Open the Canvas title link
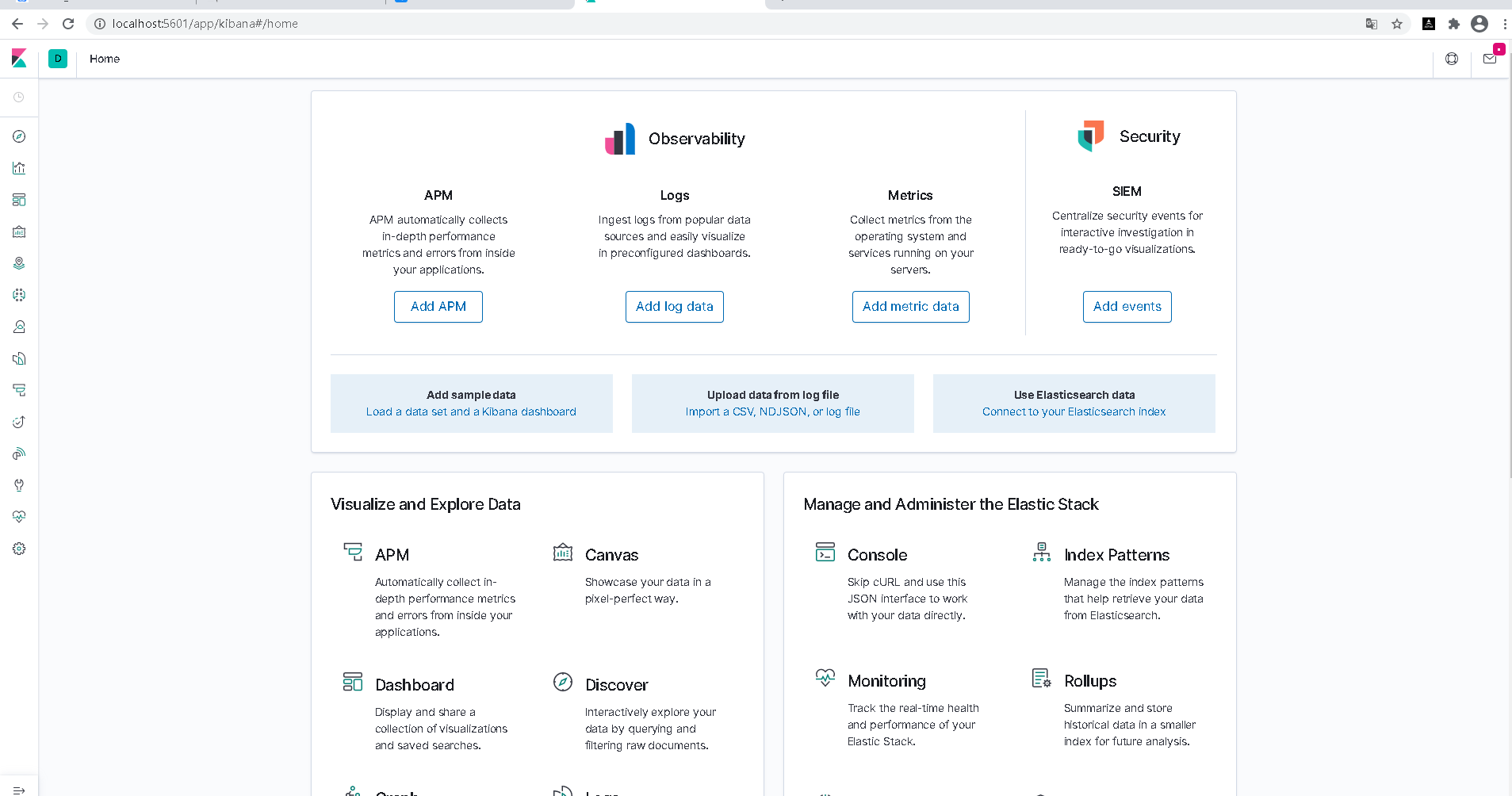The image size is (1512, 796). (x=612, y=555)
